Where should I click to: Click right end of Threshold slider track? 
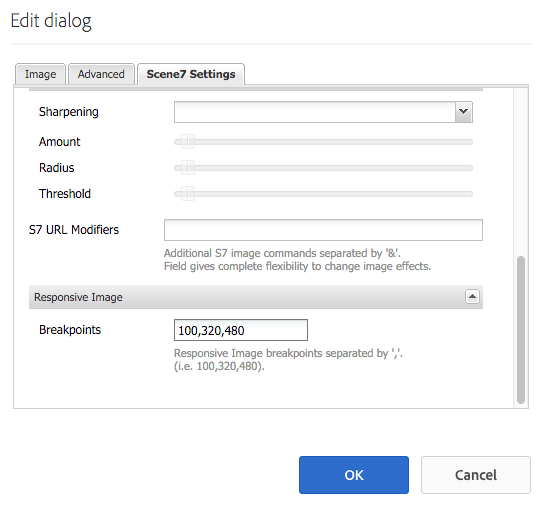(470, 194)
